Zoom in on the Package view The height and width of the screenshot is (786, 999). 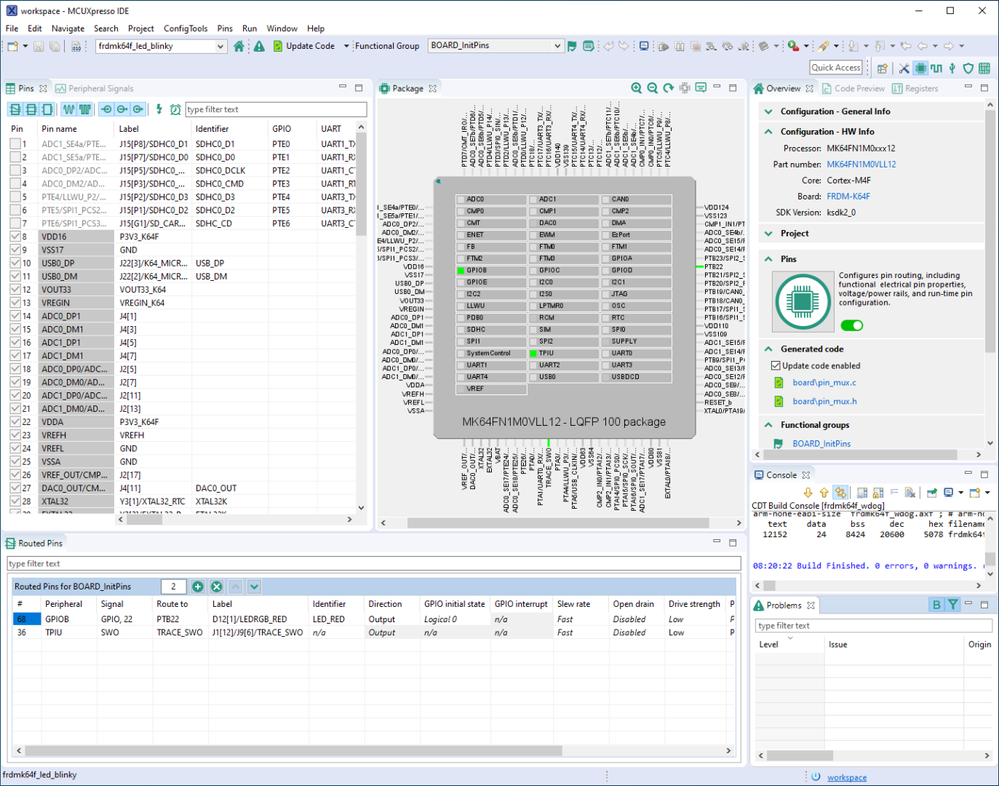(637, 89)
